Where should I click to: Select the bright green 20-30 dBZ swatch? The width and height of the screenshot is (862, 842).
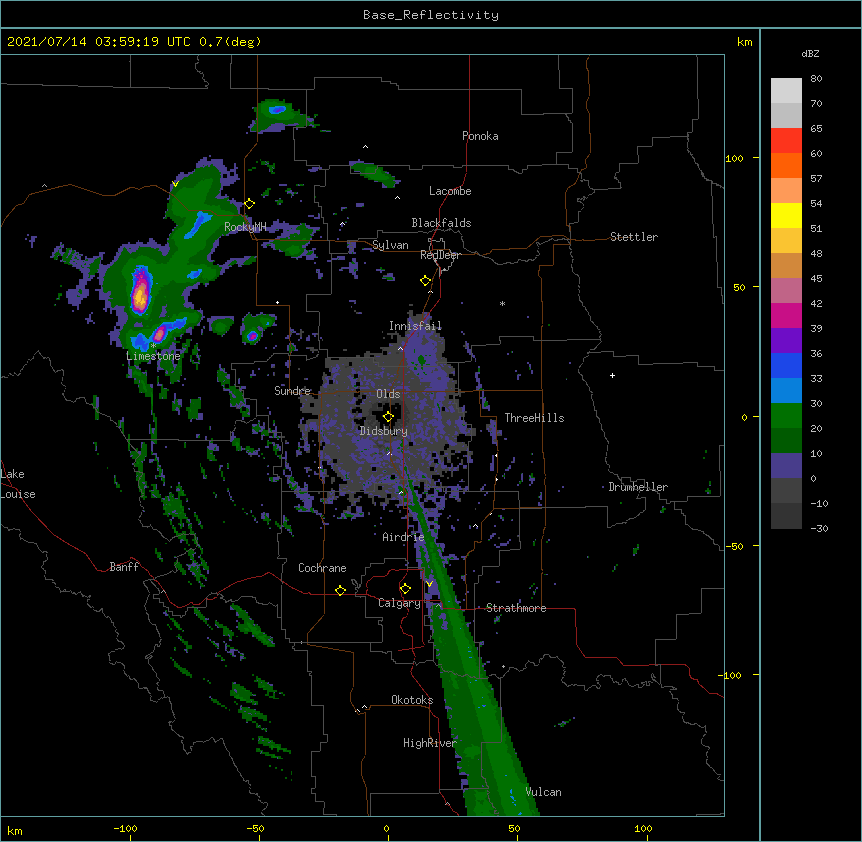(786, 416)
